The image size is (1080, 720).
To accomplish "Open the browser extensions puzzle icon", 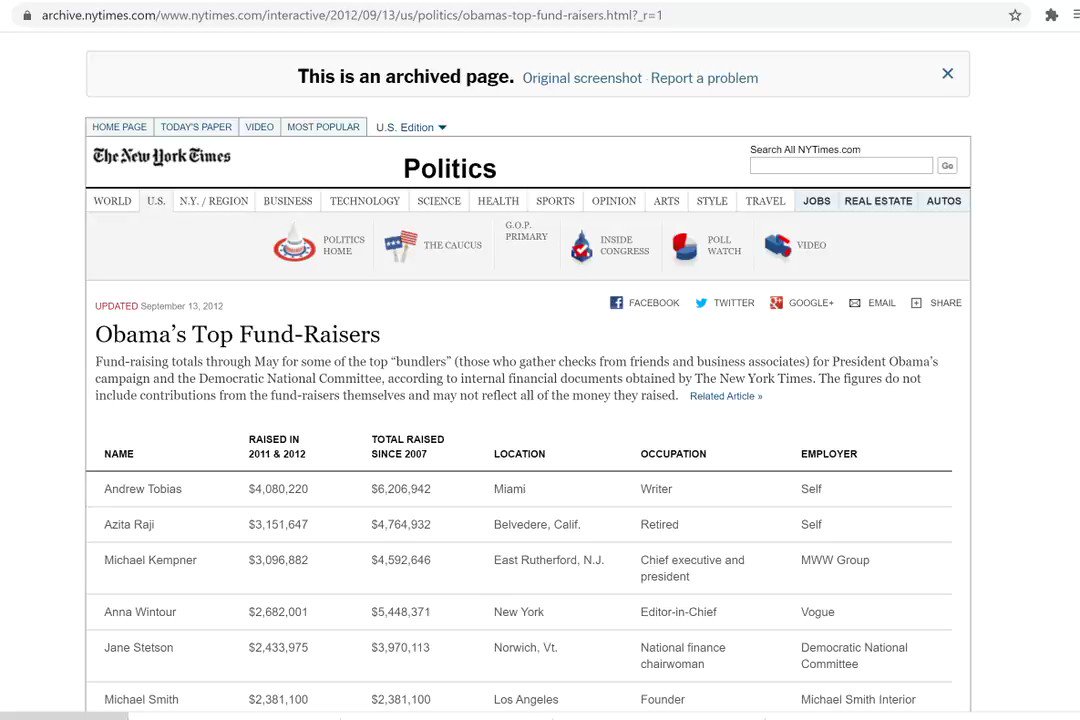I will click(1051, 15).
